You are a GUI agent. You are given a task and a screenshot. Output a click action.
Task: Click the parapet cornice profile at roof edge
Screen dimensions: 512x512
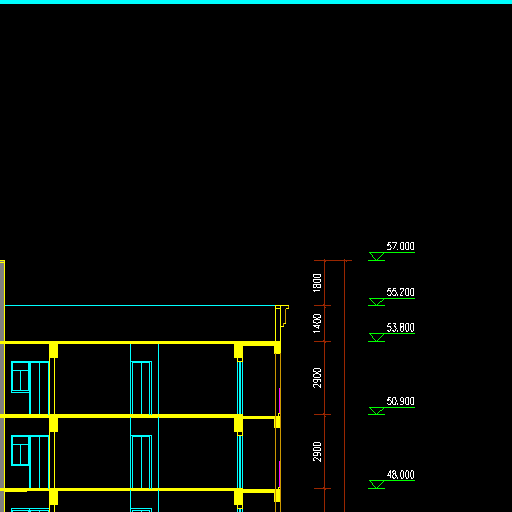[282, 316]
